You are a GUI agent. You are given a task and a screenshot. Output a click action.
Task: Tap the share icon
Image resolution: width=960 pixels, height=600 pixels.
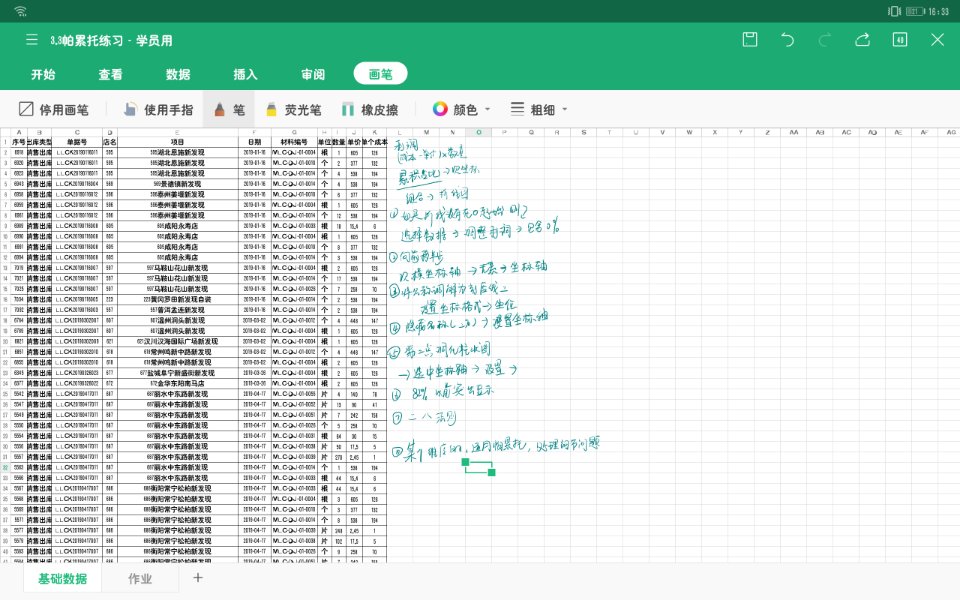(862, 40)
